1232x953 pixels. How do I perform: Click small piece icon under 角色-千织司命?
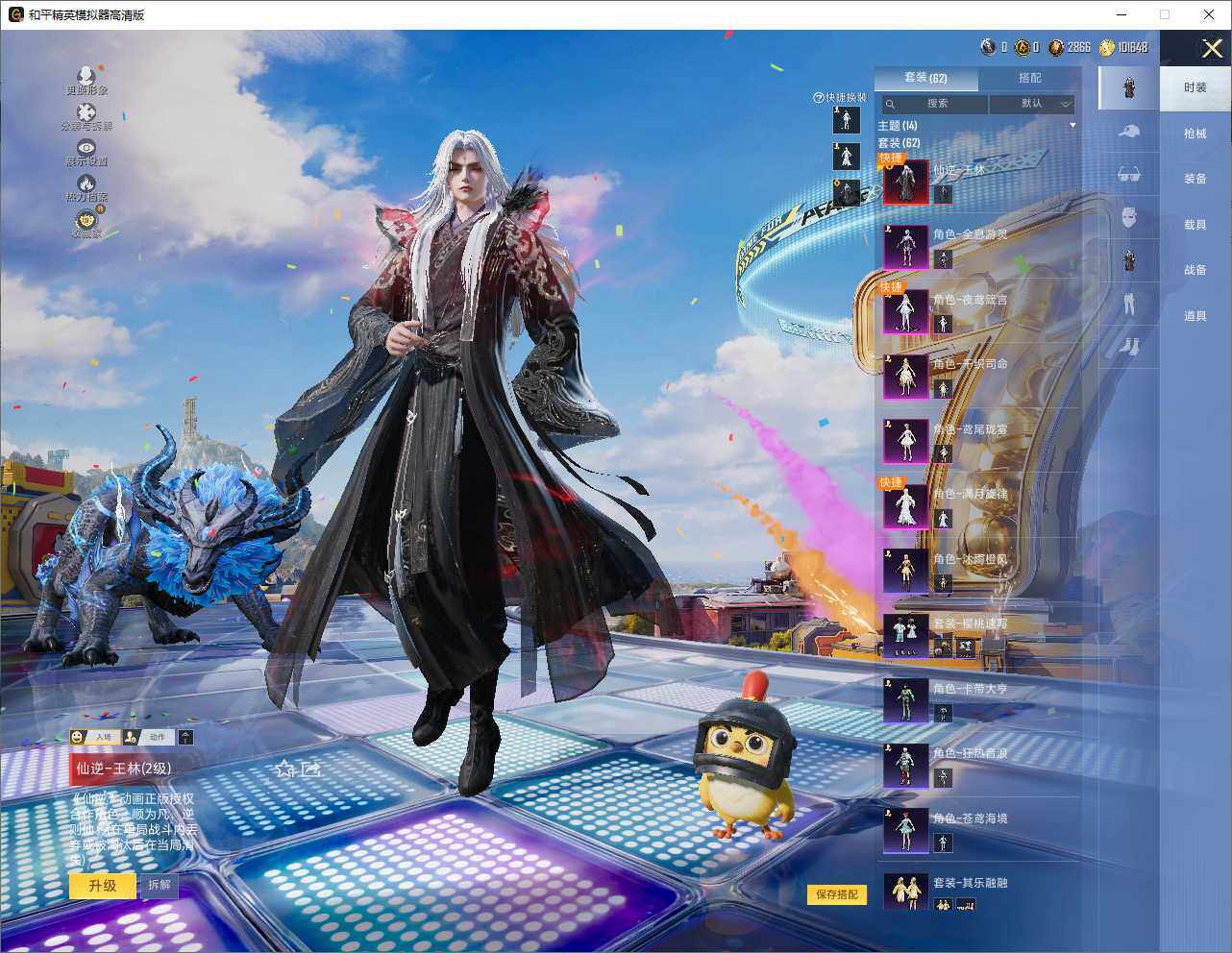tap(943, 389)
